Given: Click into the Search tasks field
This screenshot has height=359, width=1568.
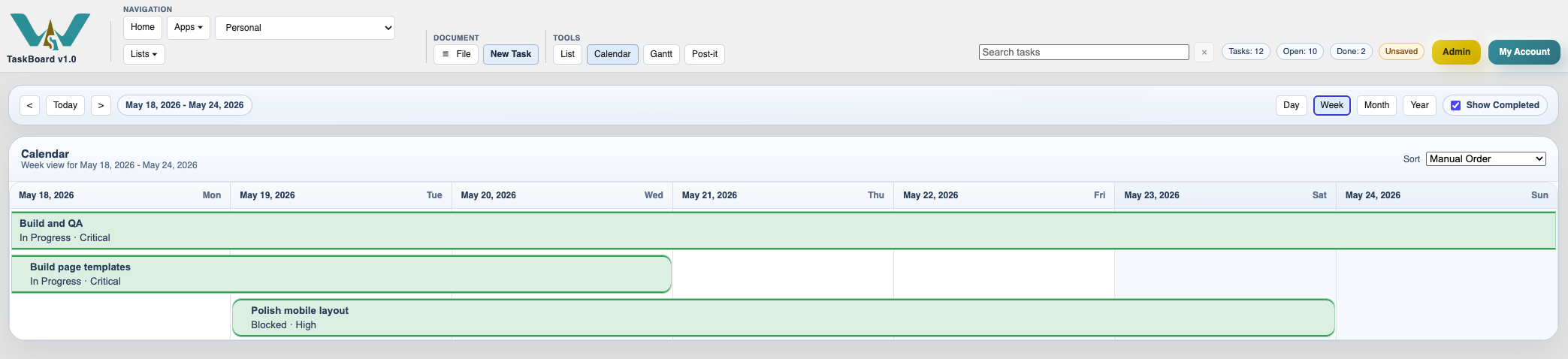Looking at the screenshot, I should 1084,53.
